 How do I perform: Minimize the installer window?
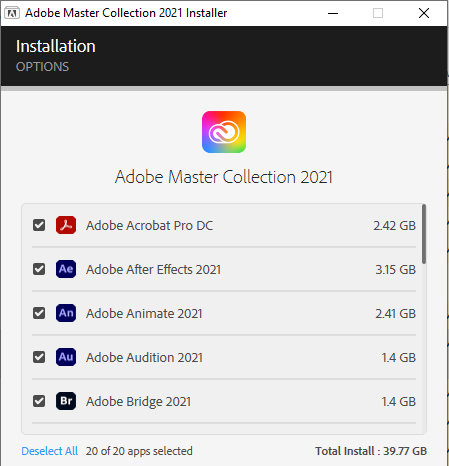[x=333, y=13]
